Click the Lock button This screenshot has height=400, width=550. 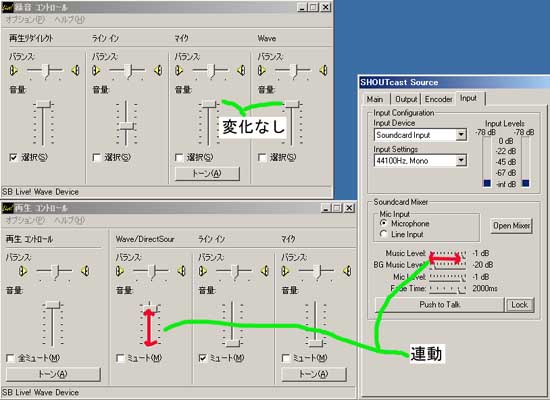tap(519, 305)
